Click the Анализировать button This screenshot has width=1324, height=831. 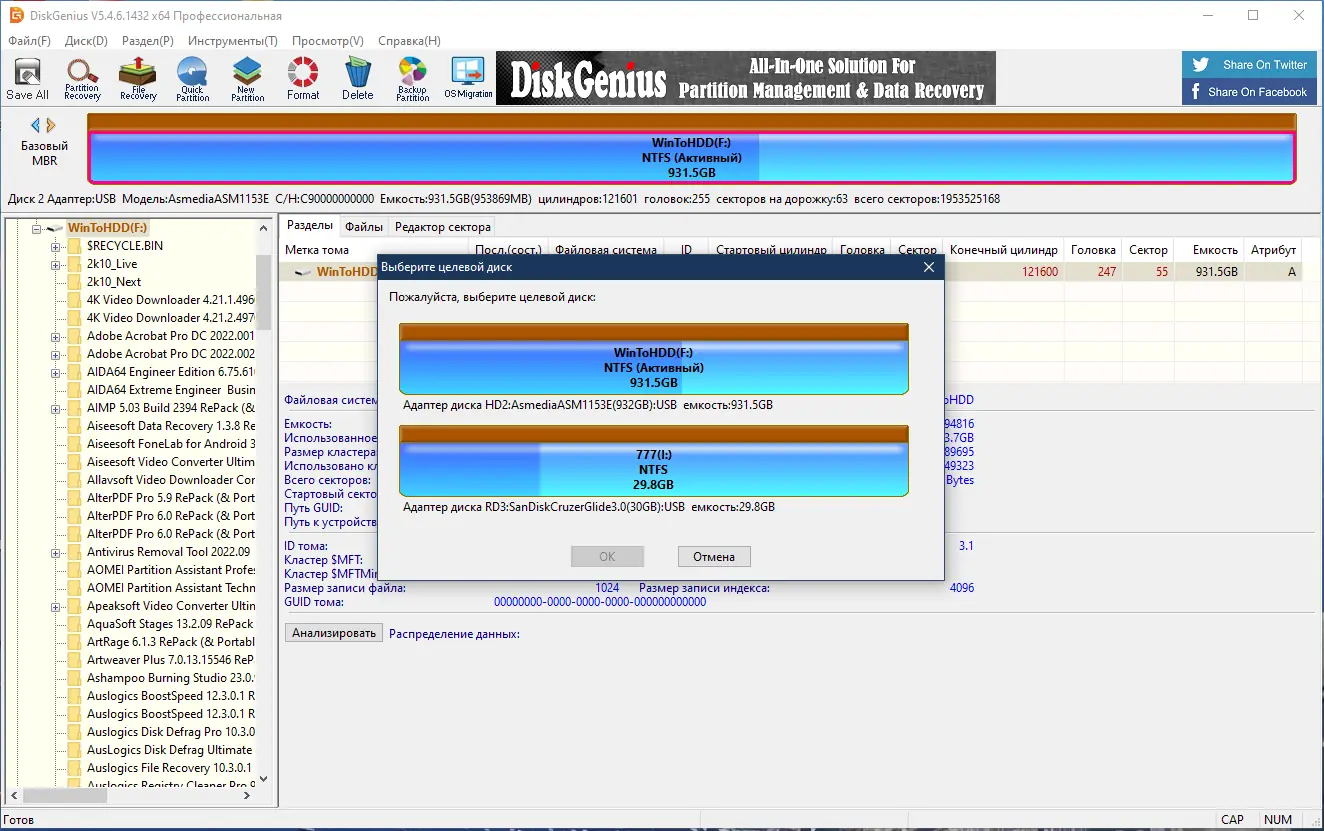334,633
